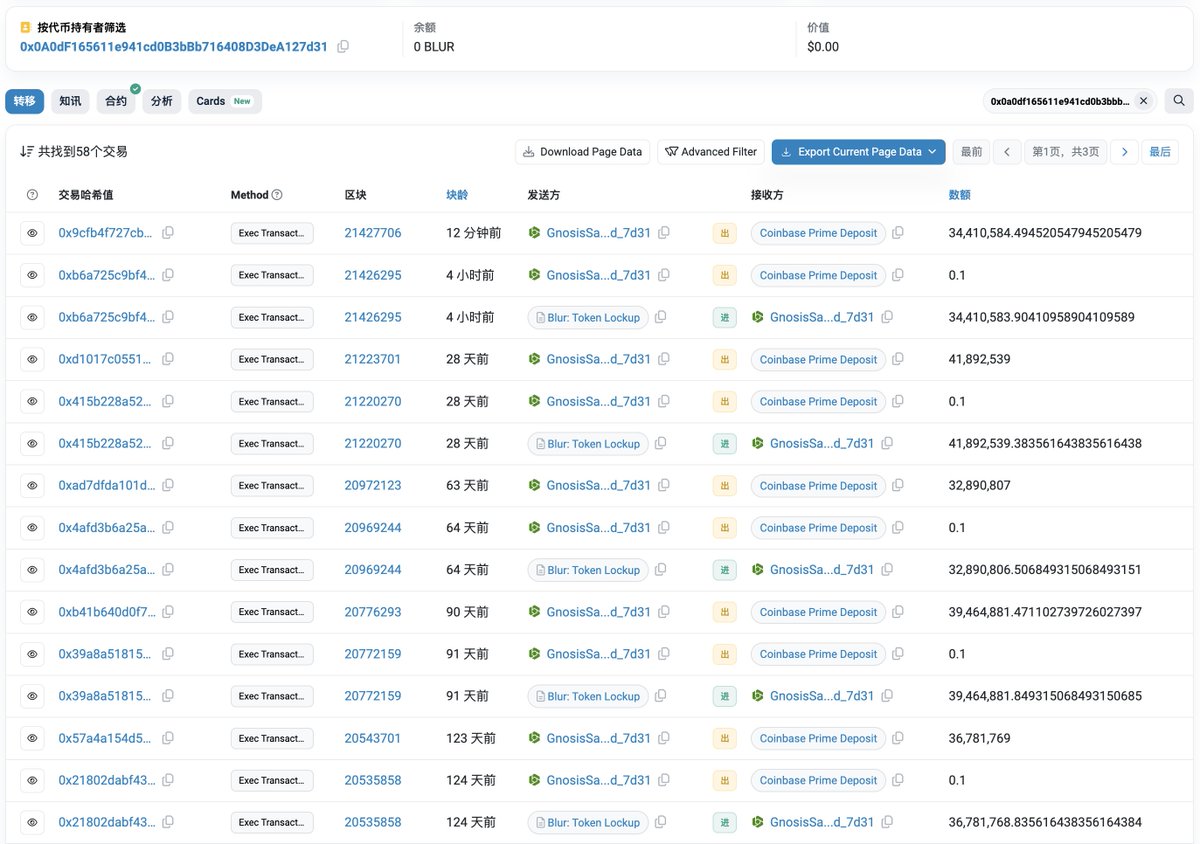Click the sort icon beside 共找到58个交易
This screenshot has height=844, width=1200.
[x=27, y=152]
